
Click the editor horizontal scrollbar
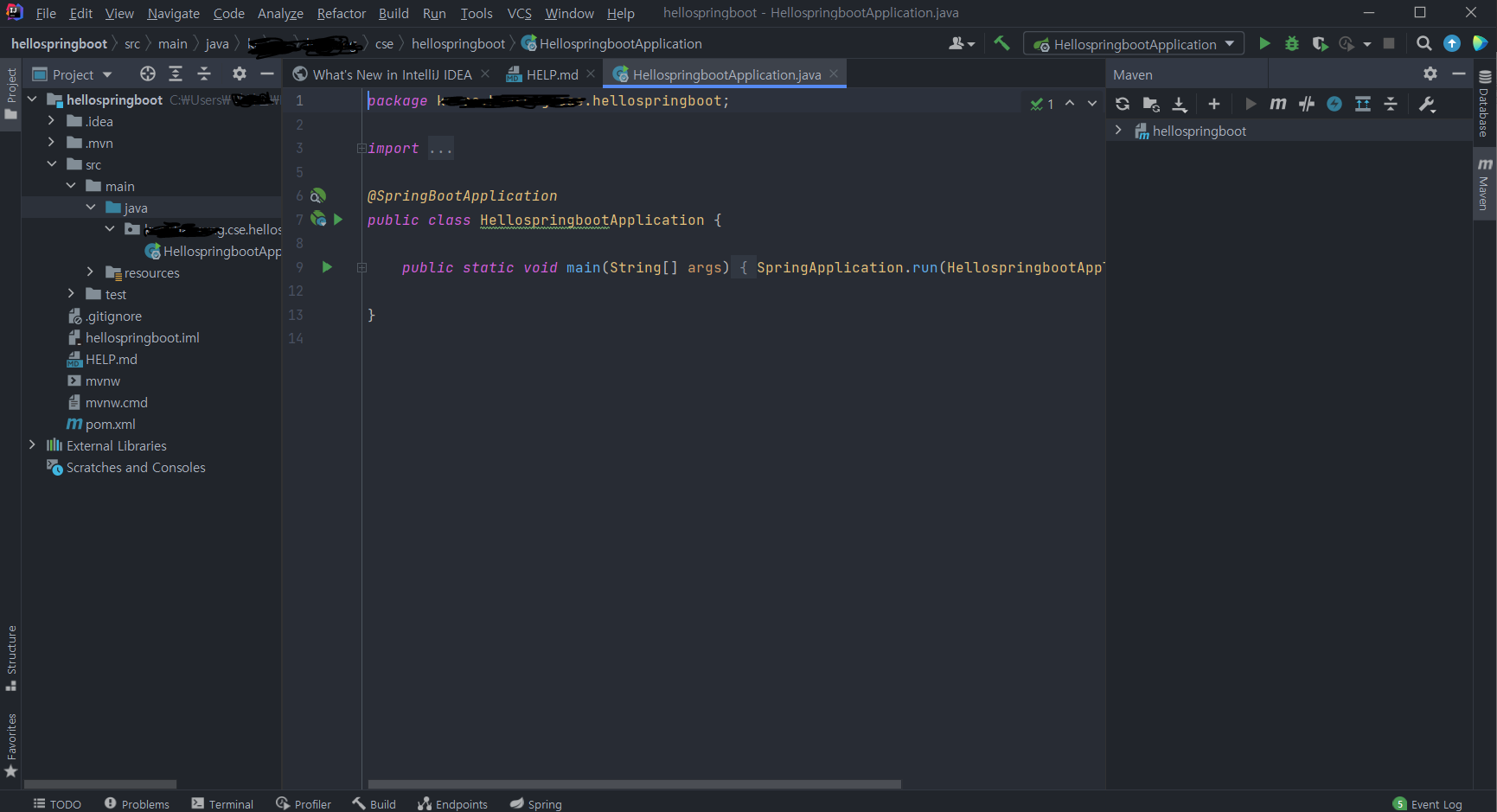coord(634,783)
